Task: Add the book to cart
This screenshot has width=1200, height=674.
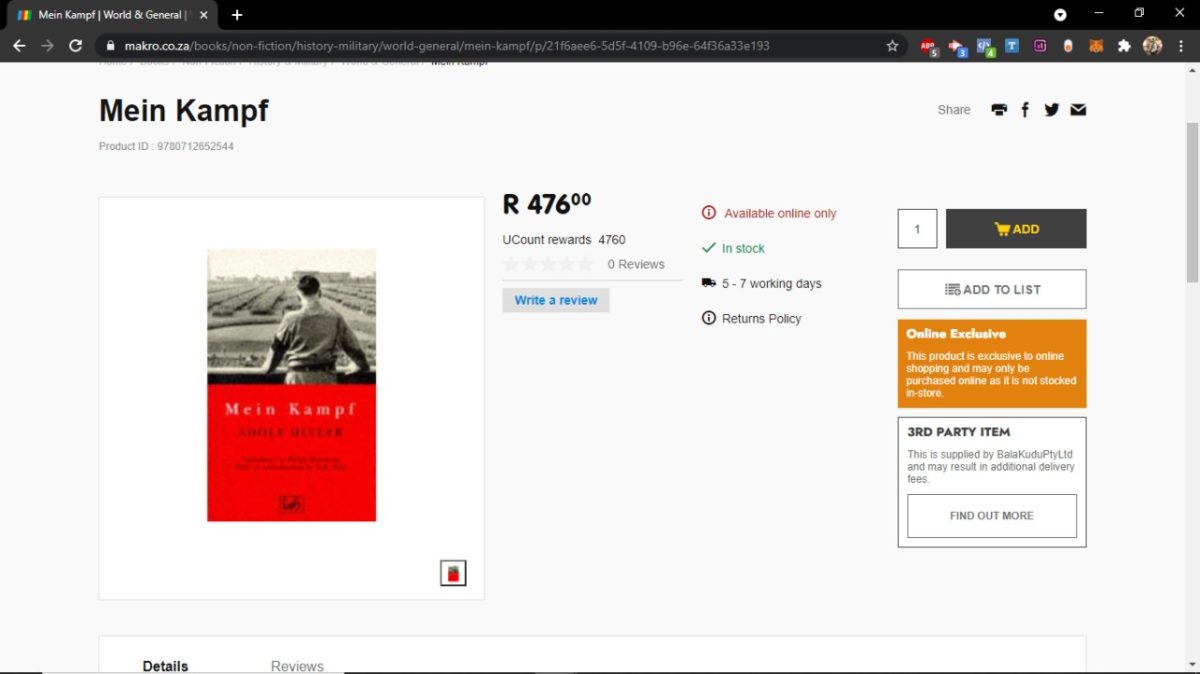Action: click(1015, 229)
